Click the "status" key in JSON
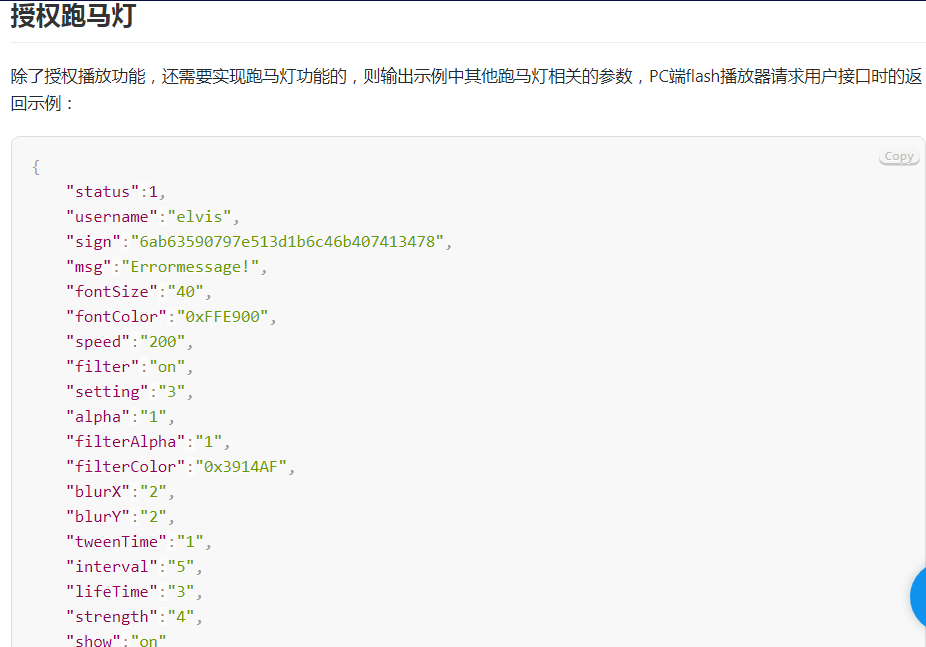Screen dimensions: 926x647 pyautogui.click(x=103, y=192)
